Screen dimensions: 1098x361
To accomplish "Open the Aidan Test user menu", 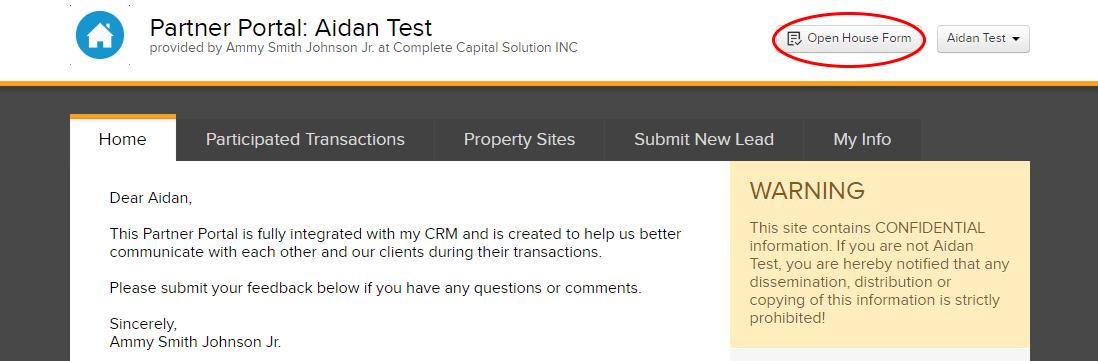I will click(983, 38).
